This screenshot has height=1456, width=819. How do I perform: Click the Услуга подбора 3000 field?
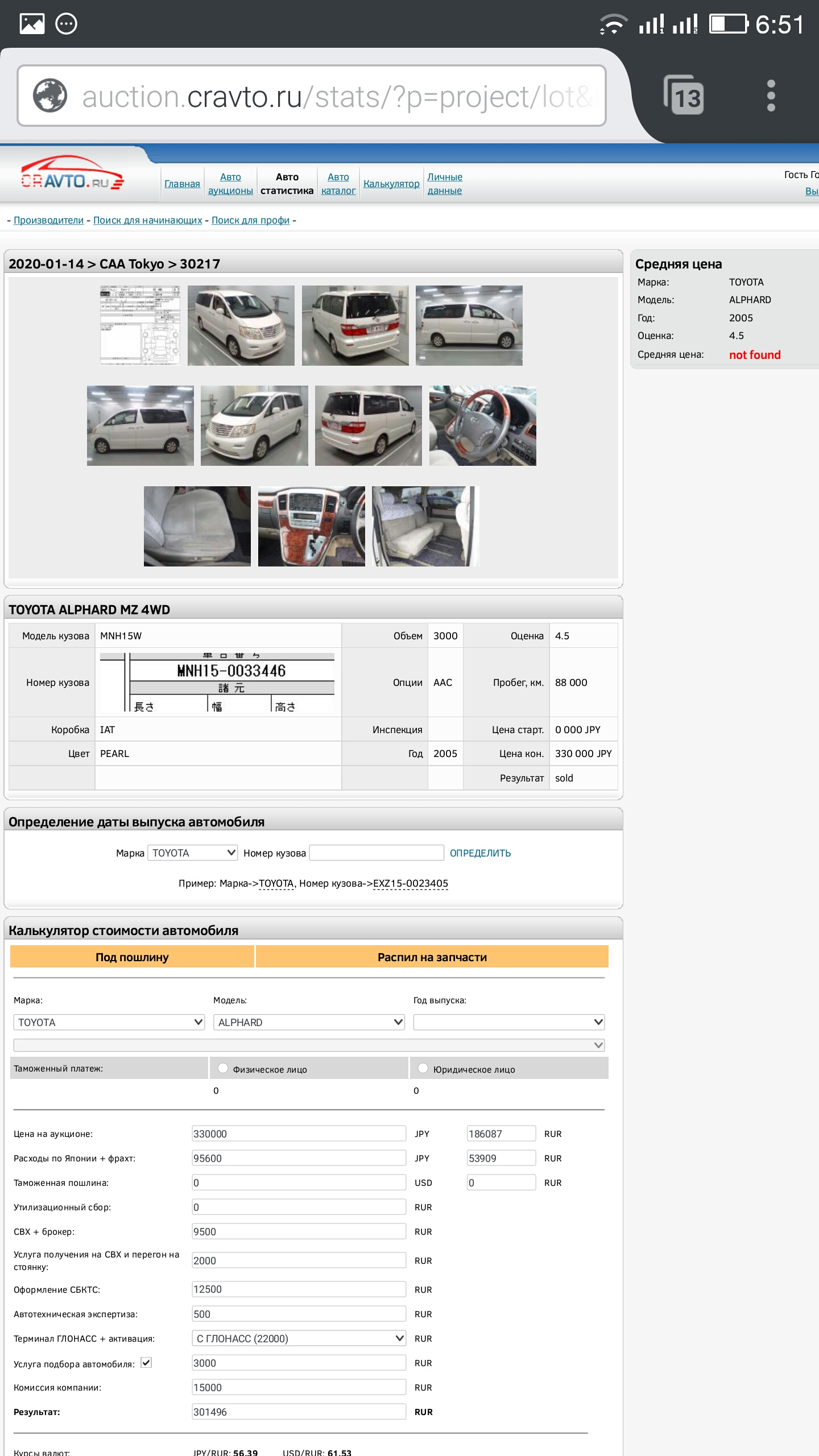(299, 1363)
